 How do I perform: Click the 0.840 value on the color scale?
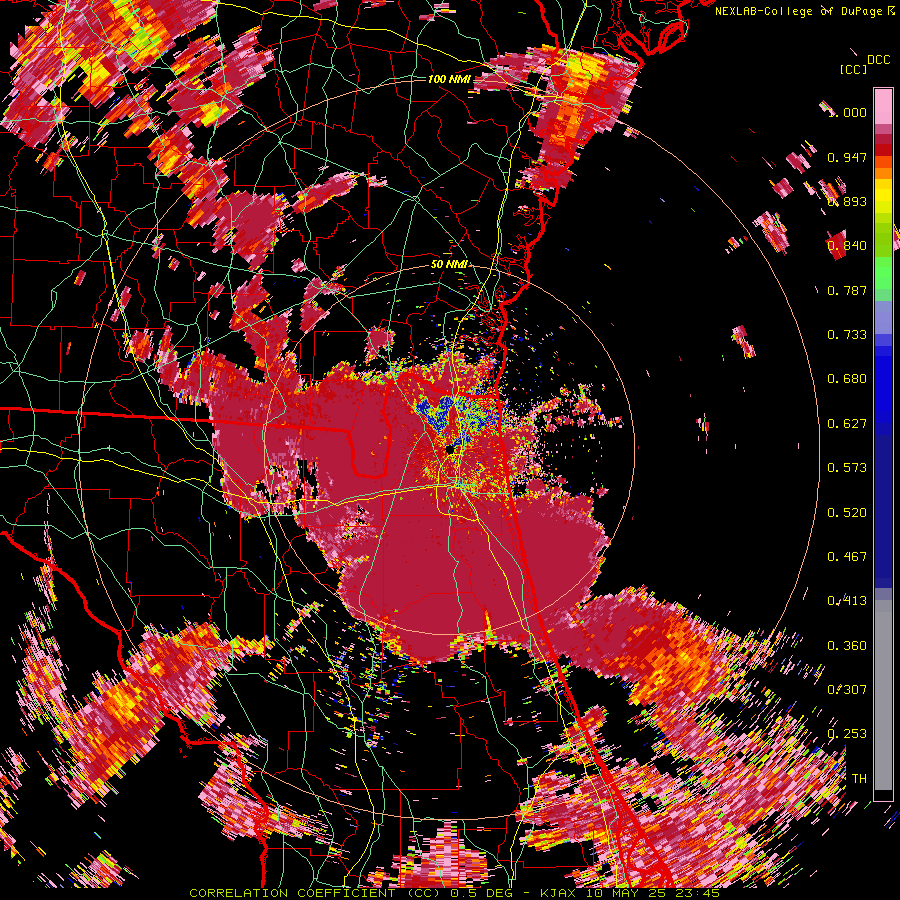[847, 246]
